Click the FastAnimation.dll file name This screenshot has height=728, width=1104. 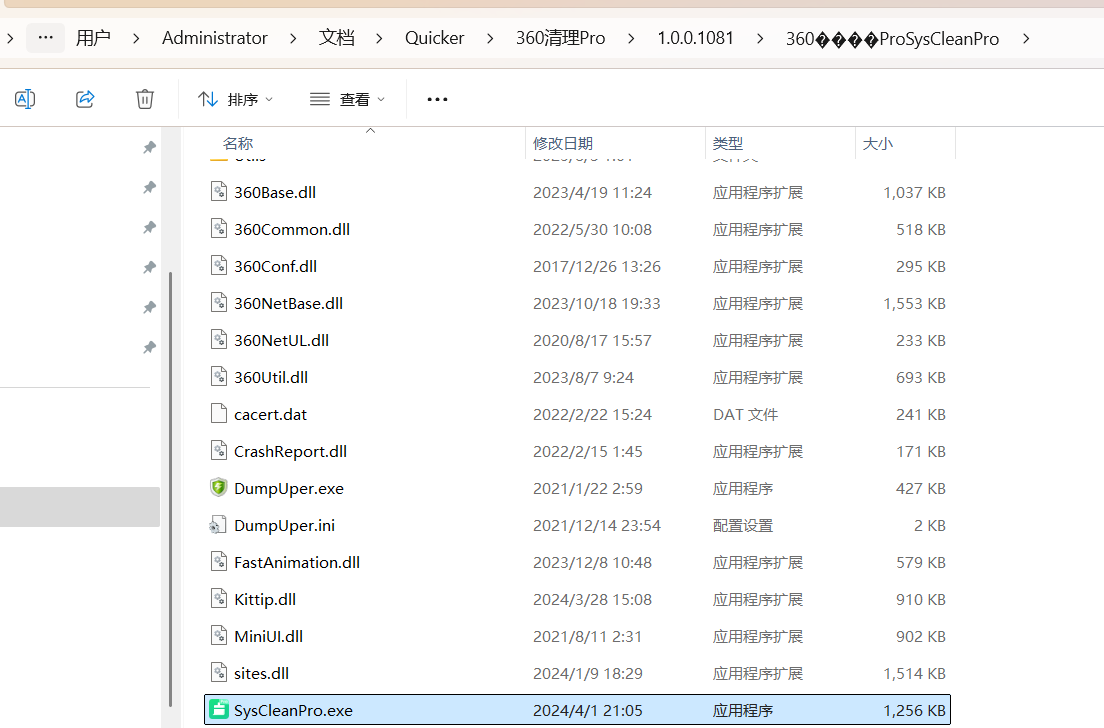296,563
